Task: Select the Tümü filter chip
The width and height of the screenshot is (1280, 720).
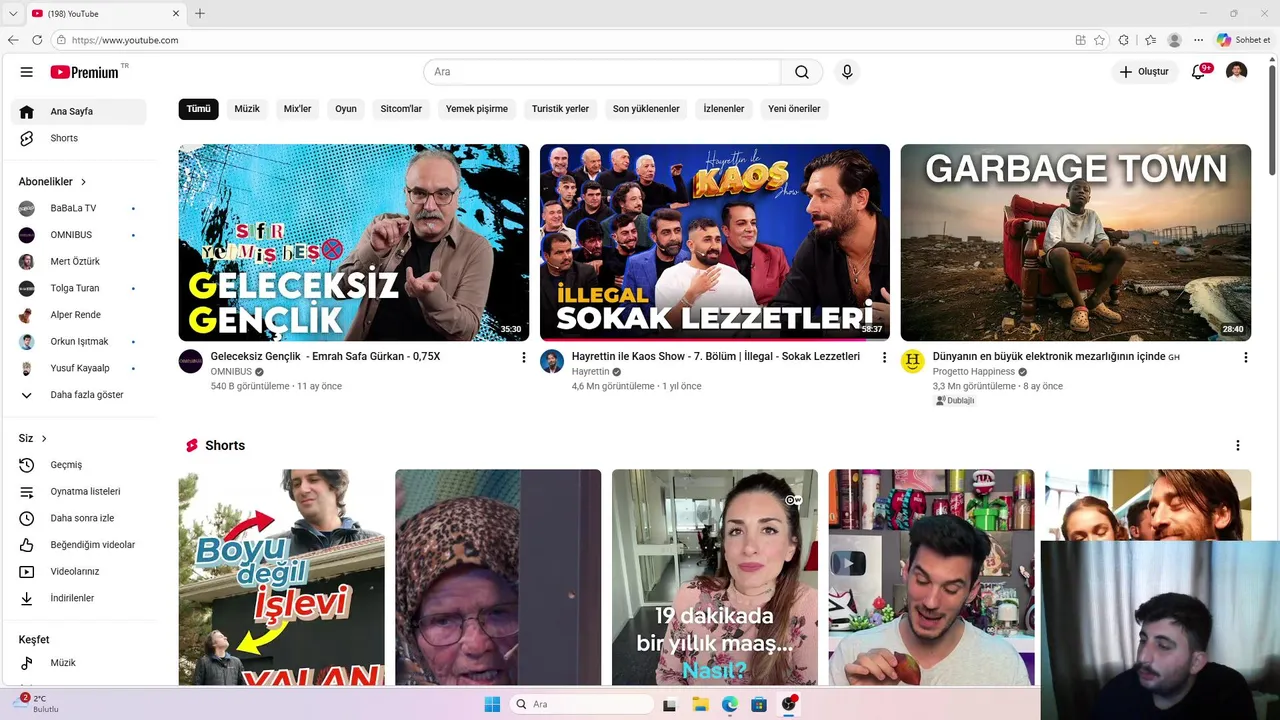Action: click(198, 109)
